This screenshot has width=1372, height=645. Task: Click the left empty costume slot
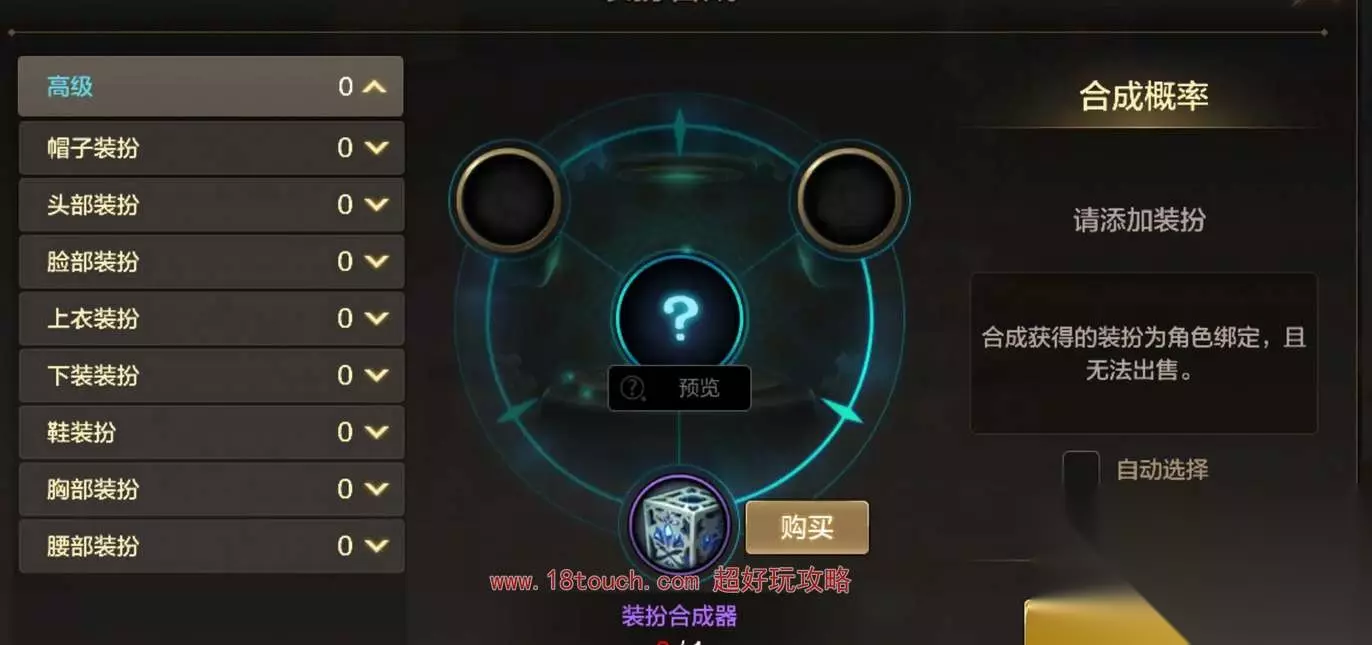[x=507, y=199]
